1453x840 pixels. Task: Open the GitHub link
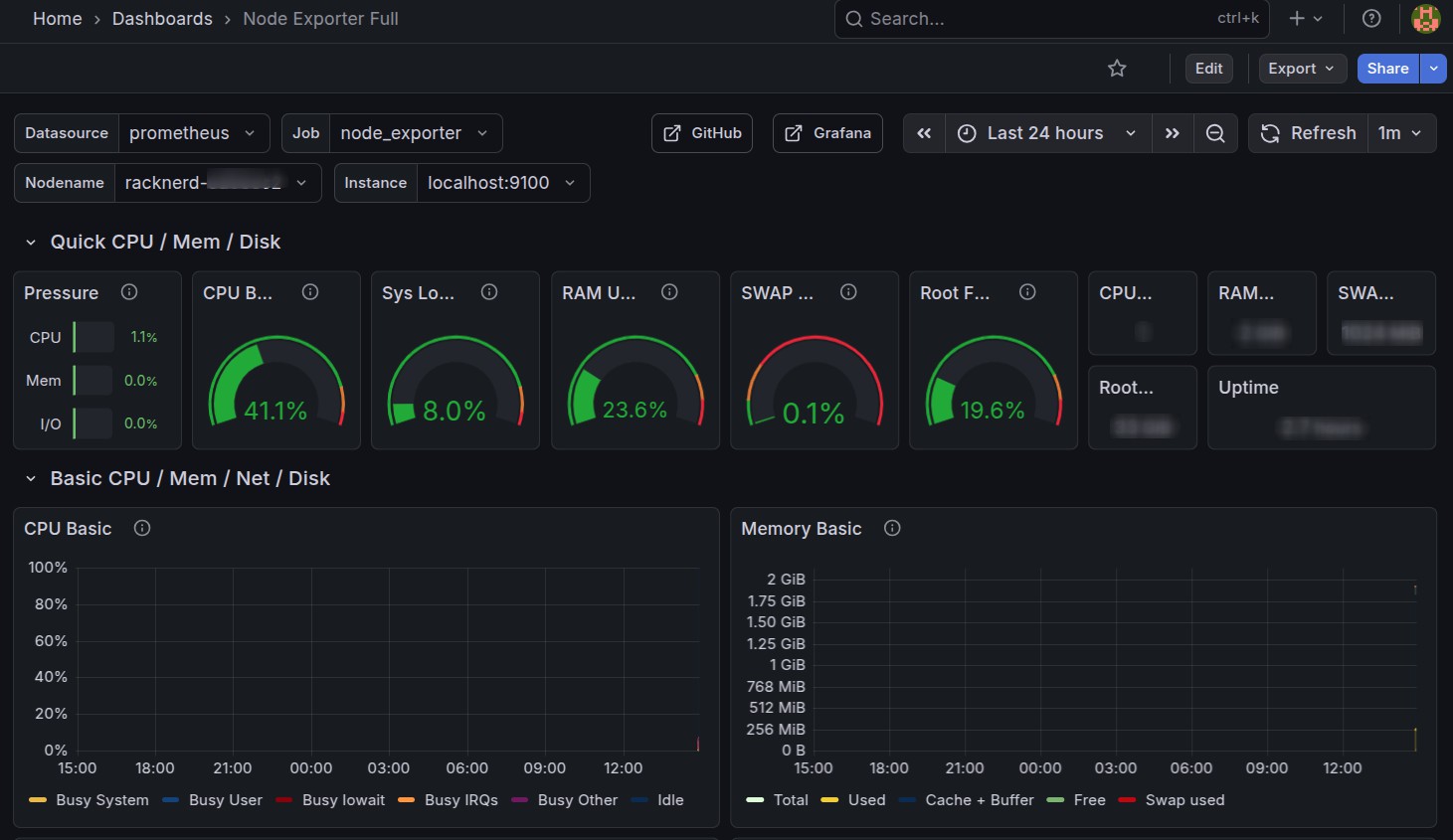(x=702, y=133)
